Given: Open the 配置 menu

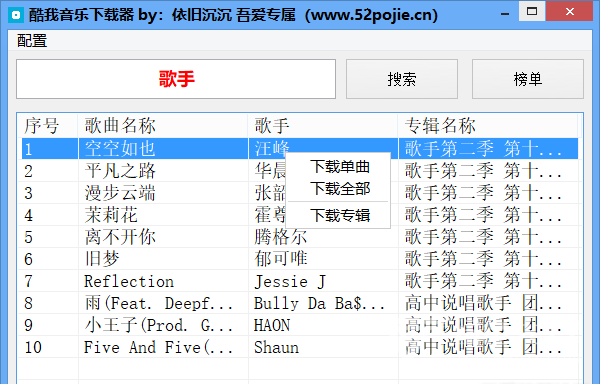Looking at the screenshot, I should 32,41.
